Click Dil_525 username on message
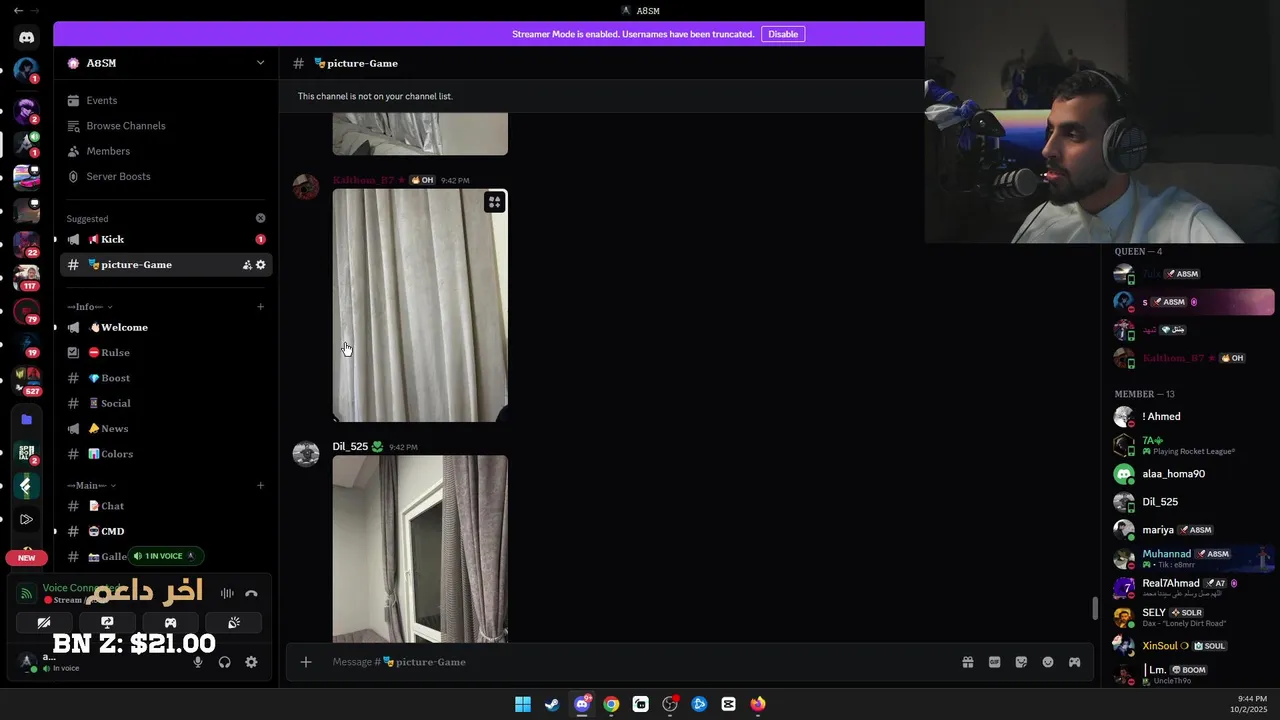This screenshot has width=1280, height=720. [x=350, y=447]
